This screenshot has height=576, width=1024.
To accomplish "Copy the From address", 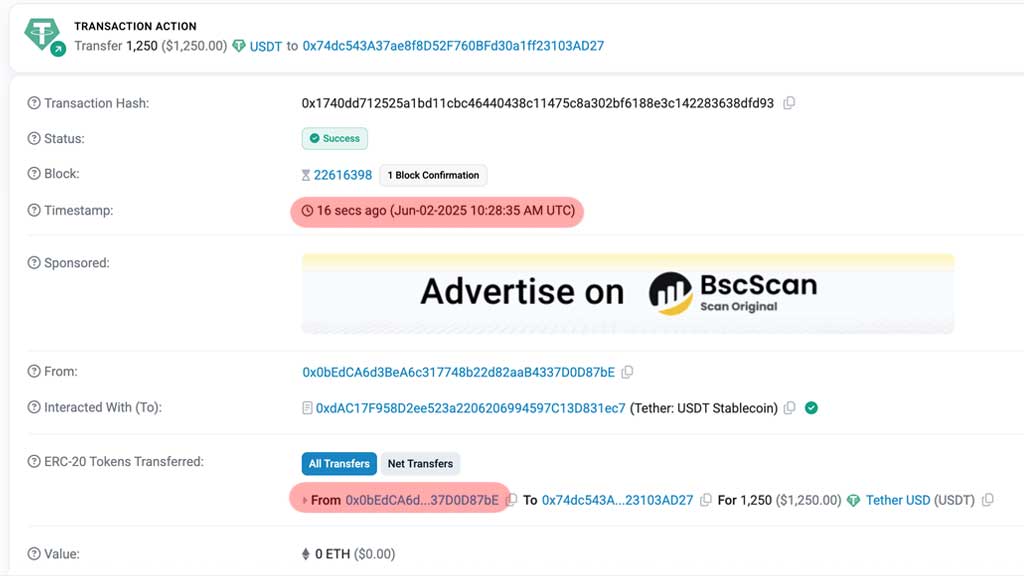I will 627,372.
